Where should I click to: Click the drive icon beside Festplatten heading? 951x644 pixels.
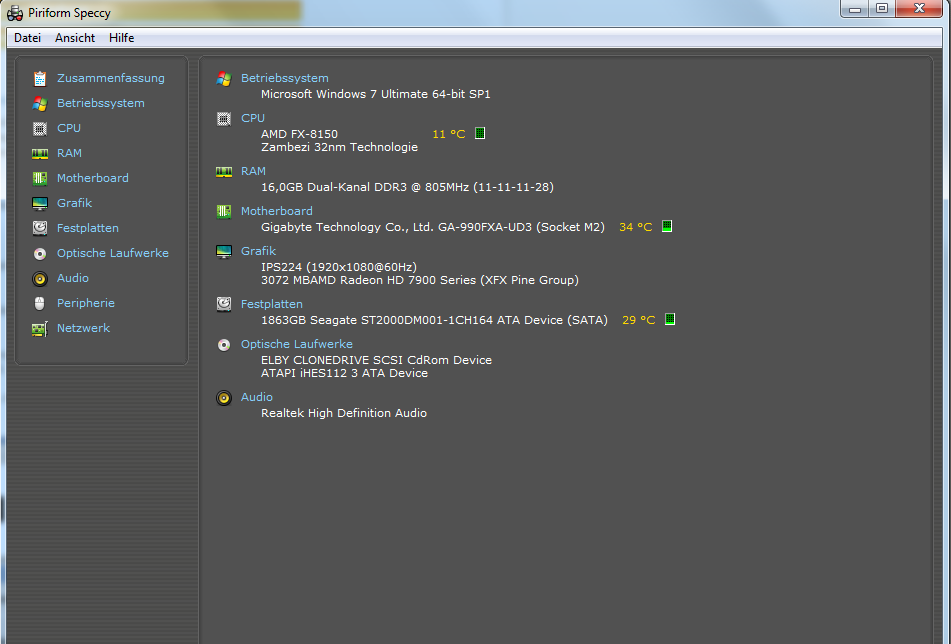(224, 304)
